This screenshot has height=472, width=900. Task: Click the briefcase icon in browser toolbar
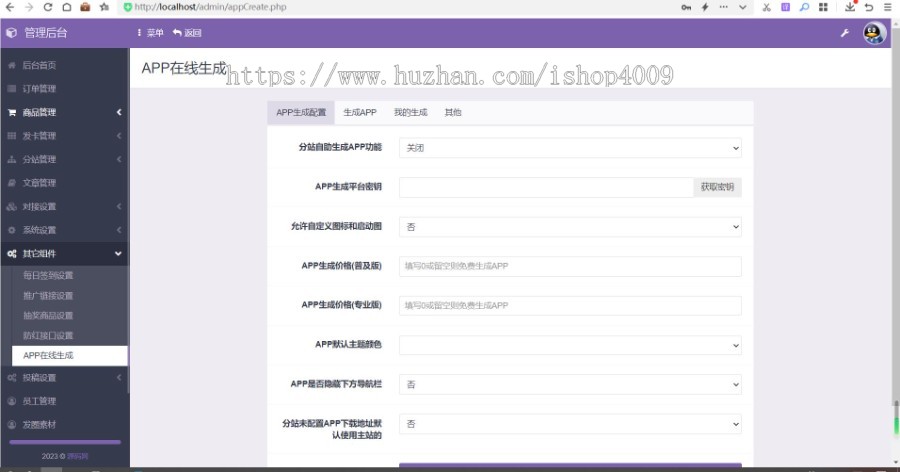tap(85, 7)
